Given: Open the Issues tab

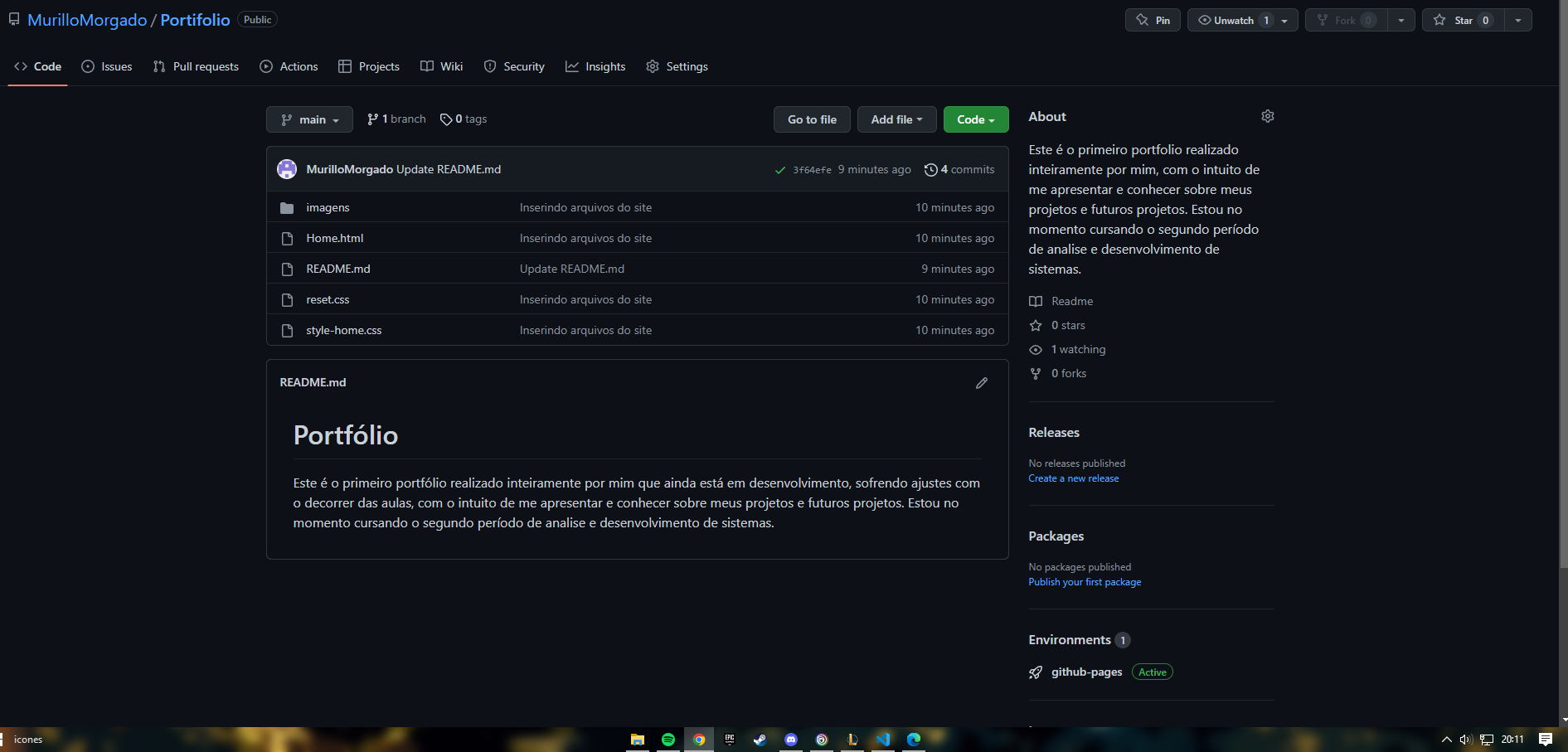Looking at the screenshot, I should click(x=107, y=66).
